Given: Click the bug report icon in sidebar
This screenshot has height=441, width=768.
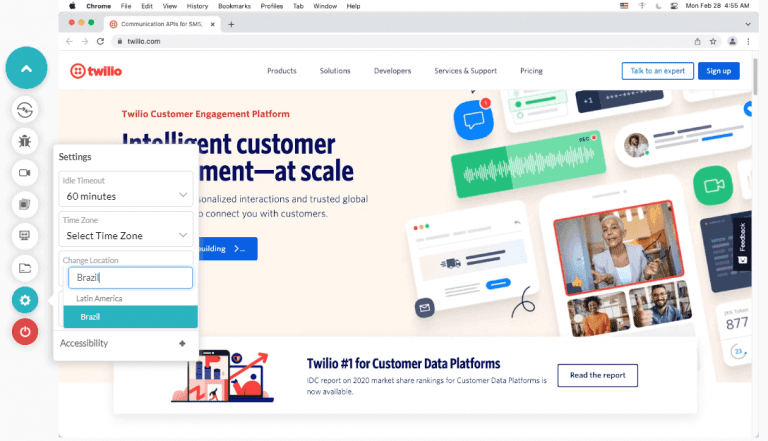Looking at the screenshot, I should (x=26, y=141).
